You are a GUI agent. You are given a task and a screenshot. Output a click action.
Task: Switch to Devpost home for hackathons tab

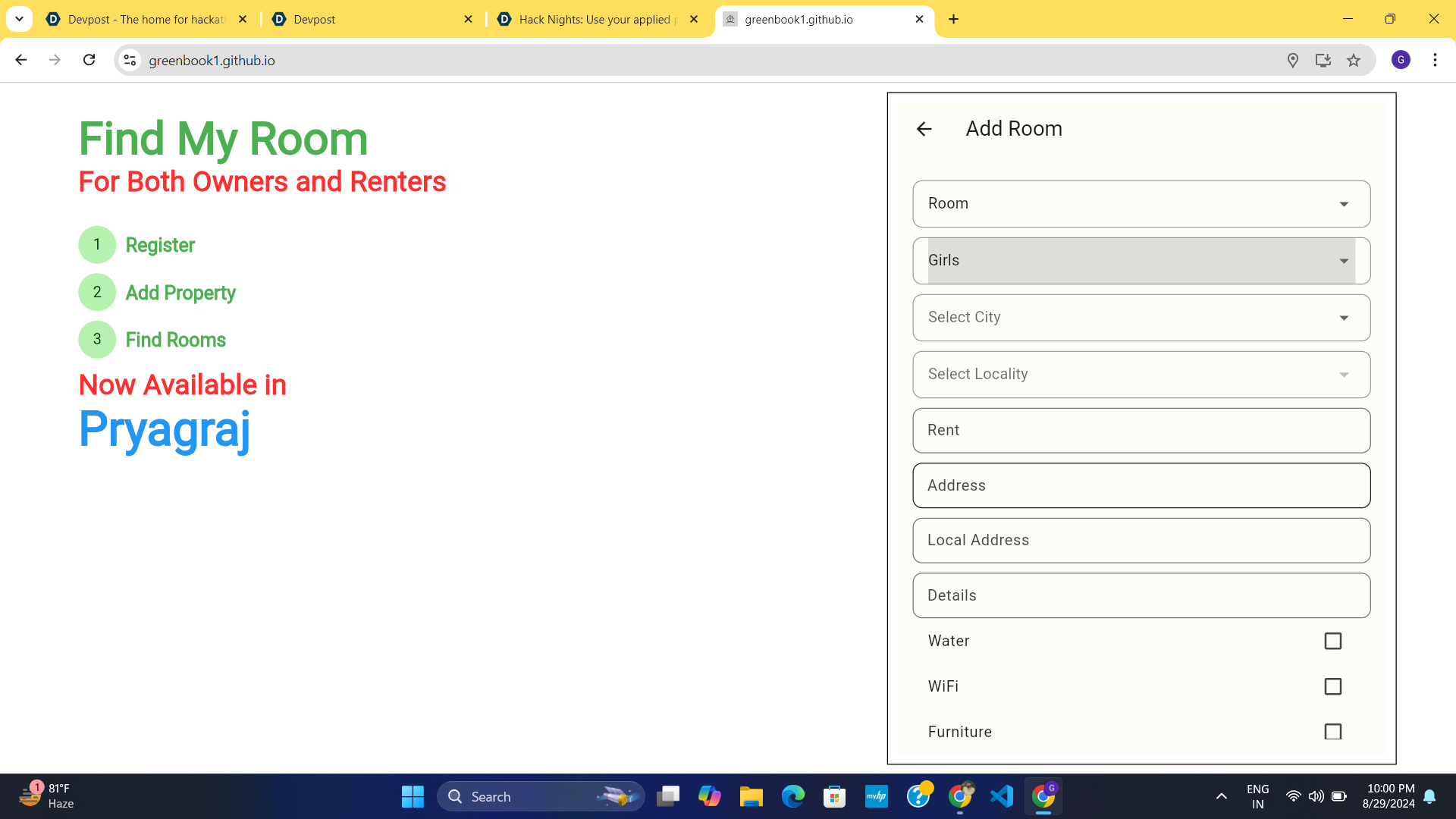[144, 20]
